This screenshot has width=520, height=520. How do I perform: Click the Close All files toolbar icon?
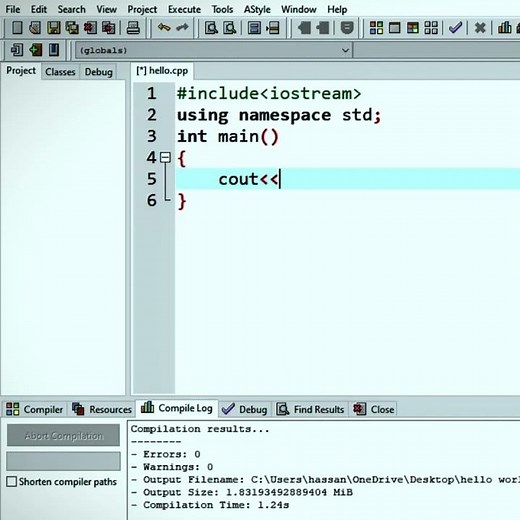(108, 28)
